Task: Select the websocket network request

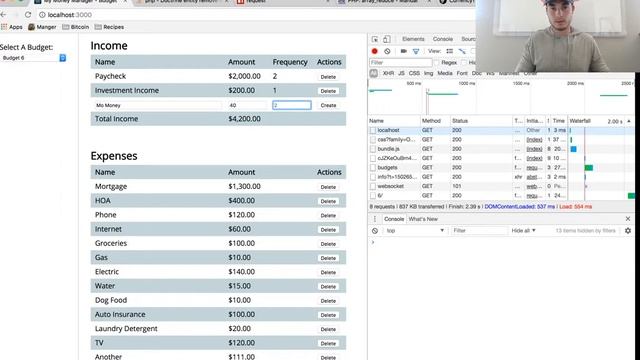Action: point(391,186)
